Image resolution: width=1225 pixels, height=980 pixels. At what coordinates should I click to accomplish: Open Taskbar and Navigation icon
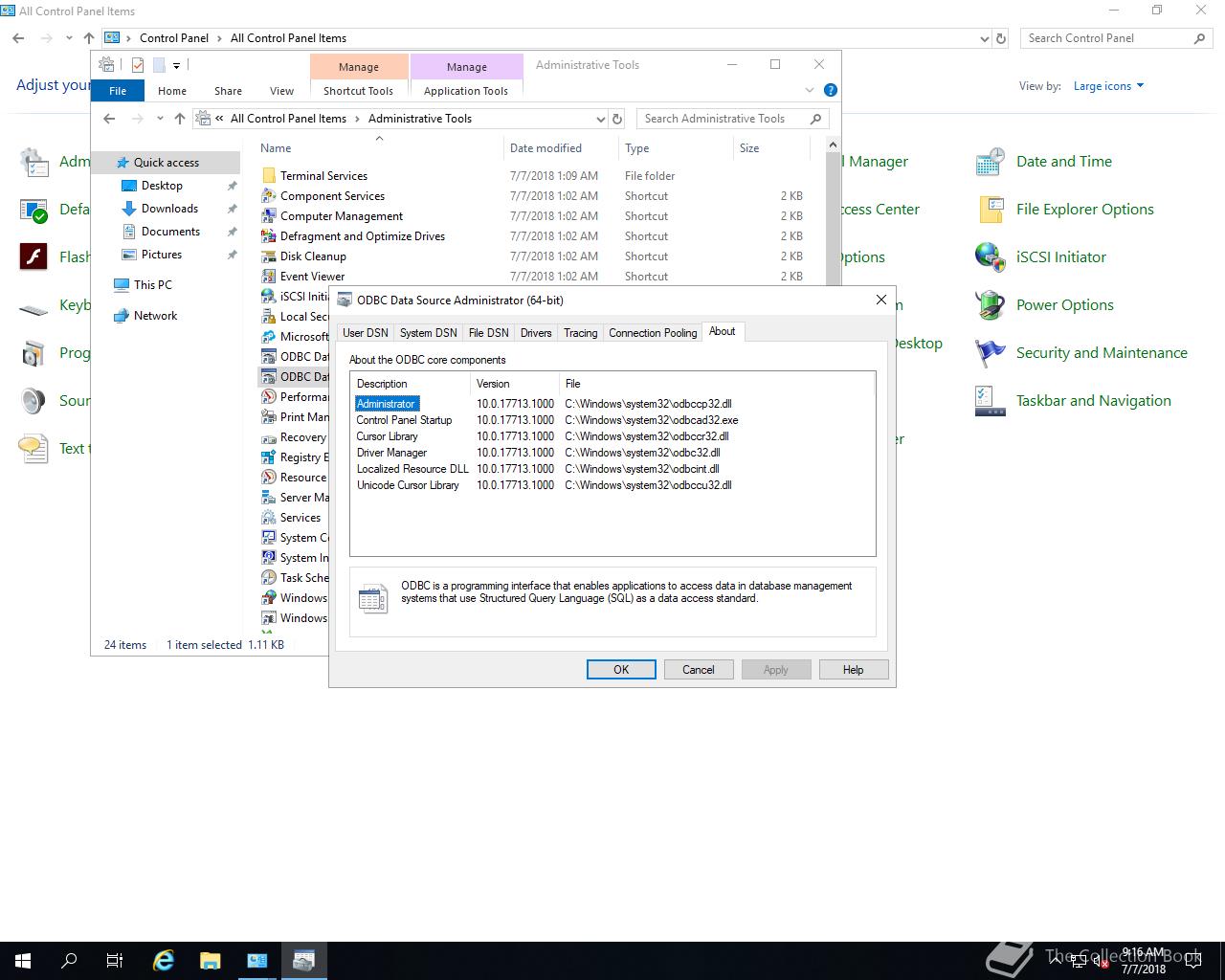click(990, 401)
